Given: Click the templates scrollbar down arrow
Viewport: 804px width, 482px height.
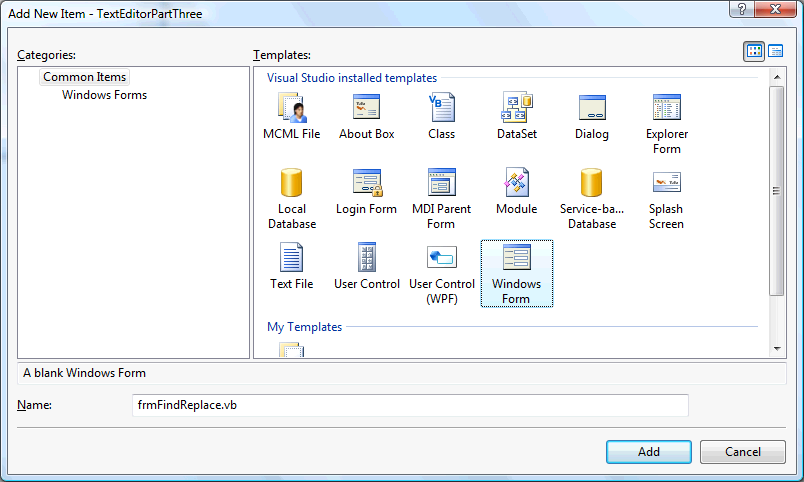Looking at the screenshot, I should coord(777,349).
